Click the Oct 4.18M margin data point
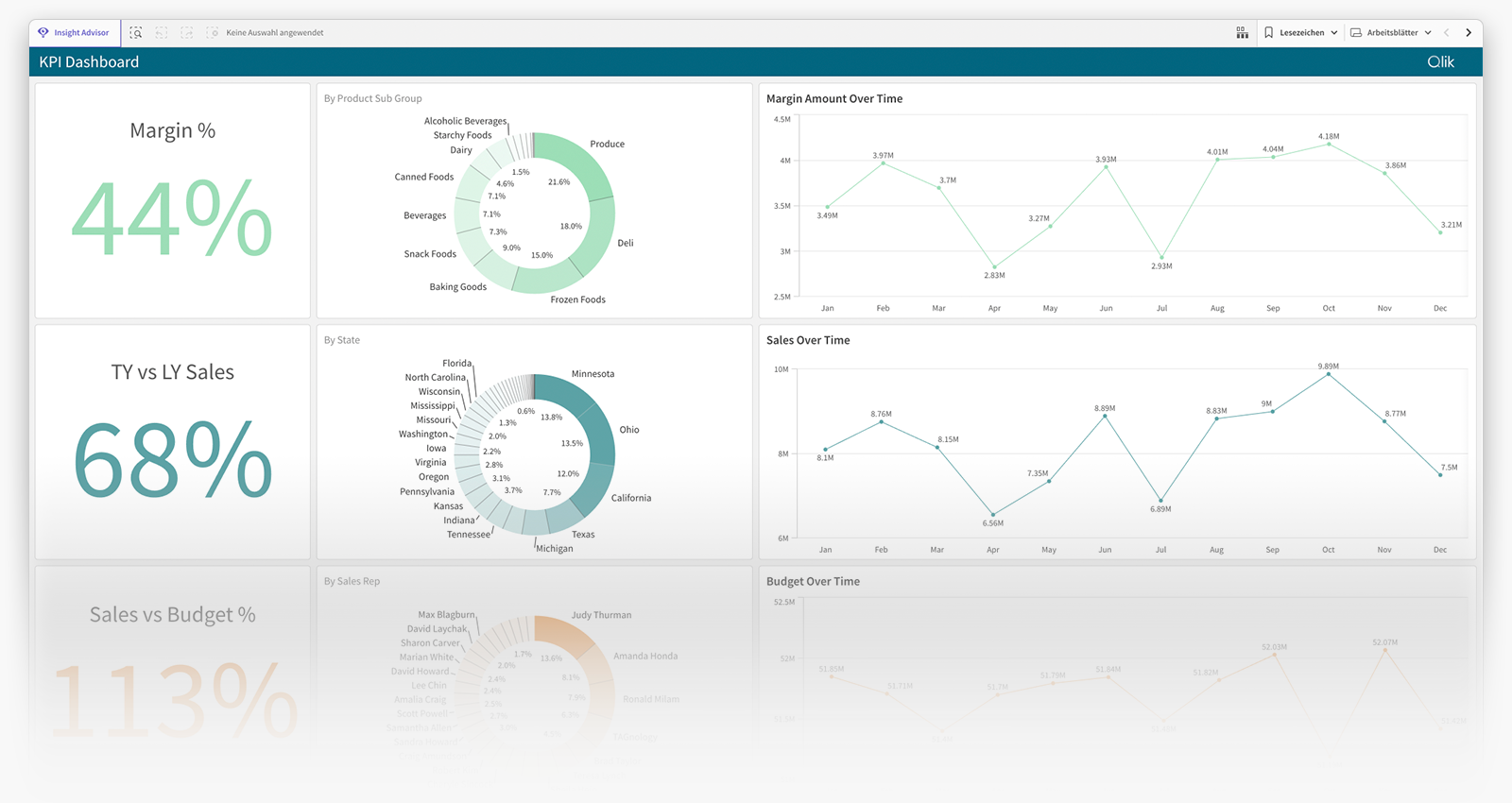The image size is (1512, 803). click(1329, 145)
